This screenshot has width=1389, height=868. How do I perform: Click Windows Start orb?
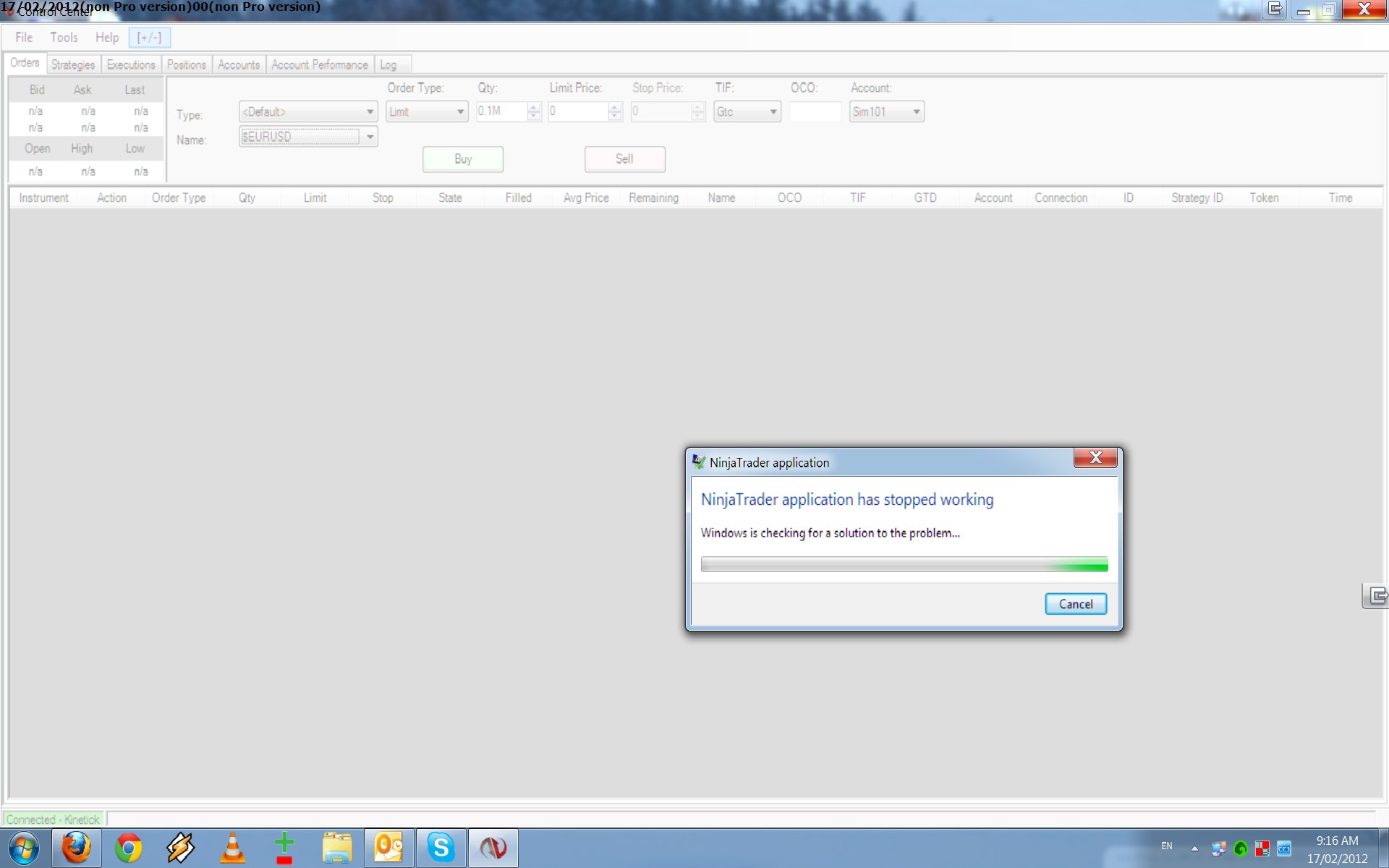click(24, 848)
